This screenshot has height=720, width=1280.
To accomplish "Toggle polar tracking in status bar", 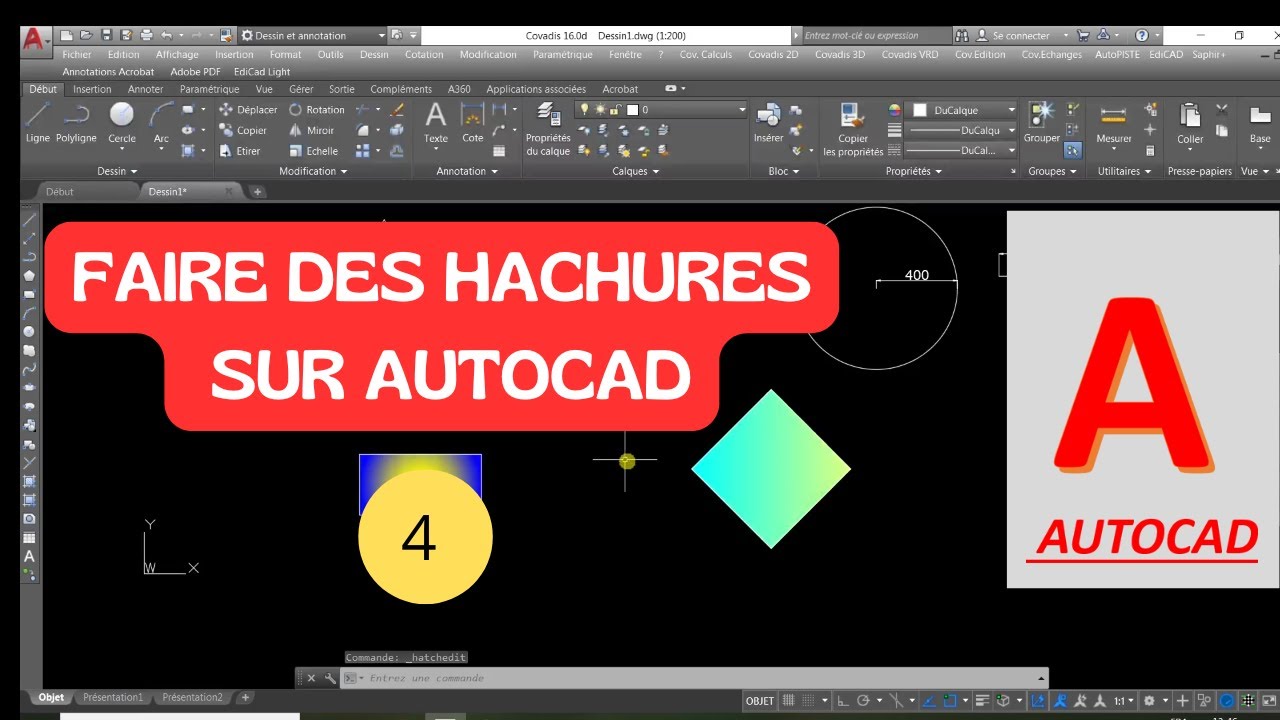I will (863, 700).
